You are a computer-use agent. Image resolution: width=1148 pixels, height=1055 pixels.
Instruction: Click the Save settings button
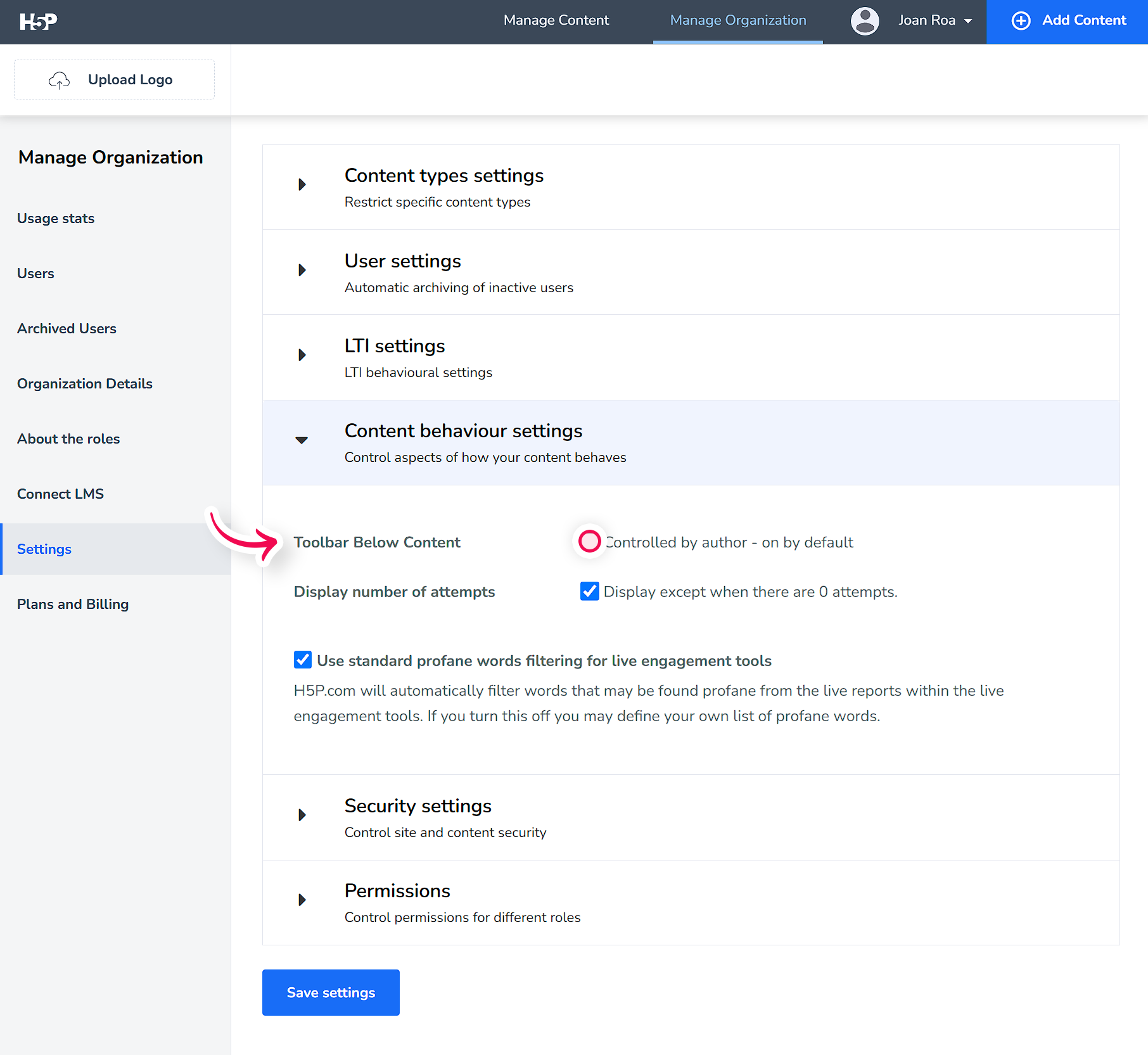pos(330,992)
